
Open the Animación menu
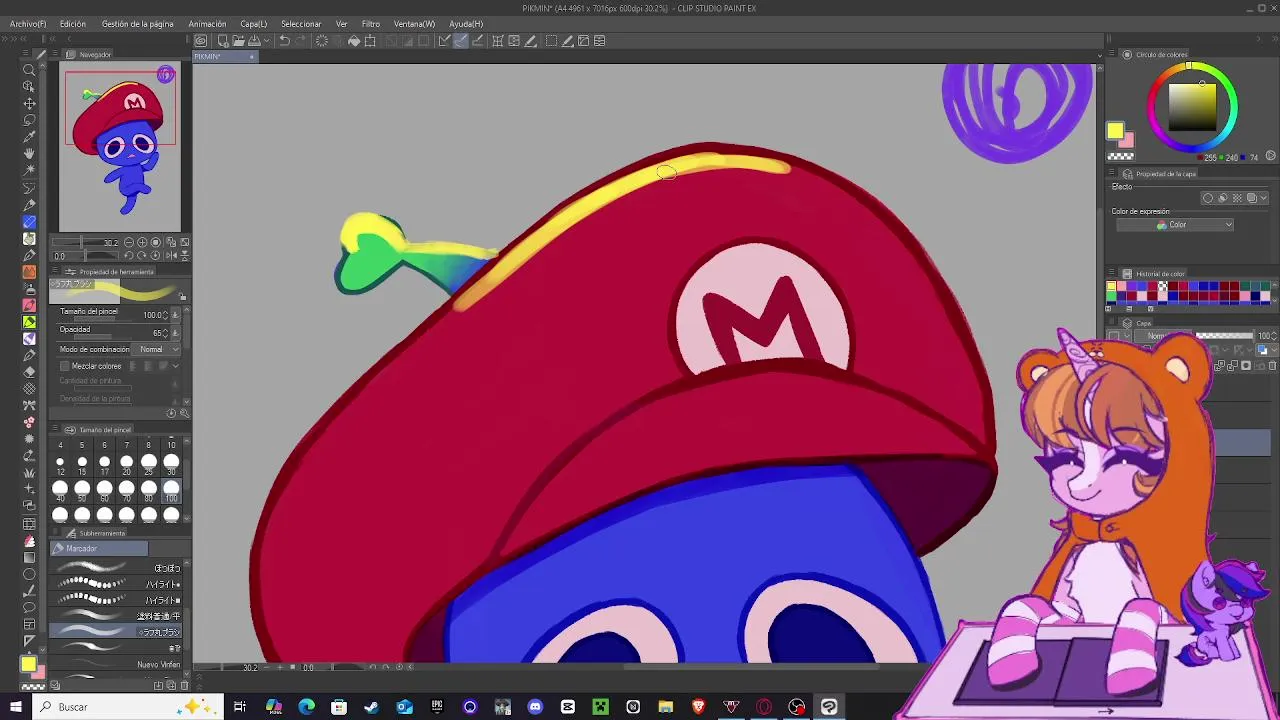pos(207,24)
